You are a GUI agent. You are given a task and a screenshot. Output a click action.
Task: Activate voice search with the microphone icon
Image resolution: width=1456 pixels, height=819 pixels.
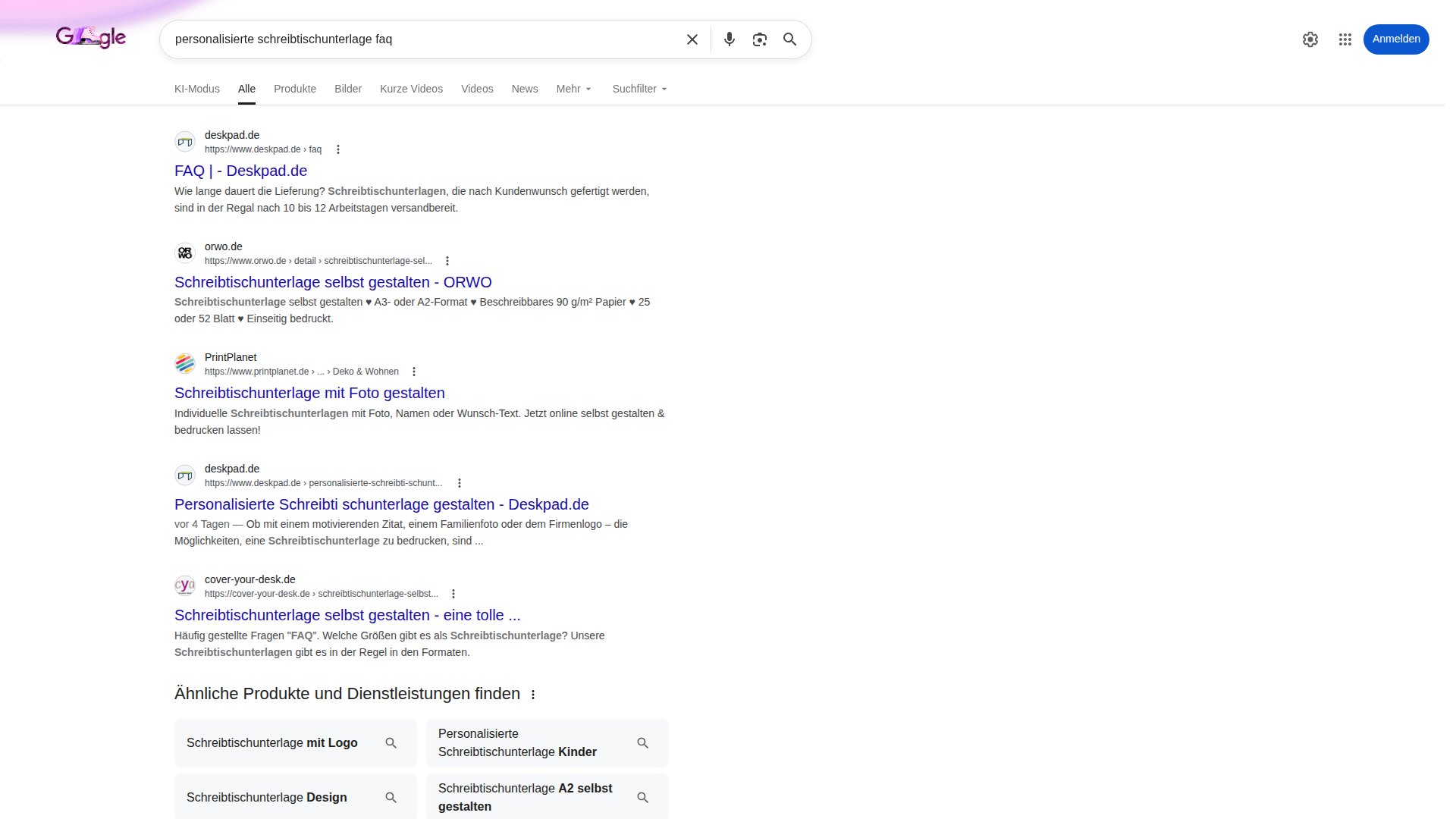pyautogui.click(x=729, y=39)
